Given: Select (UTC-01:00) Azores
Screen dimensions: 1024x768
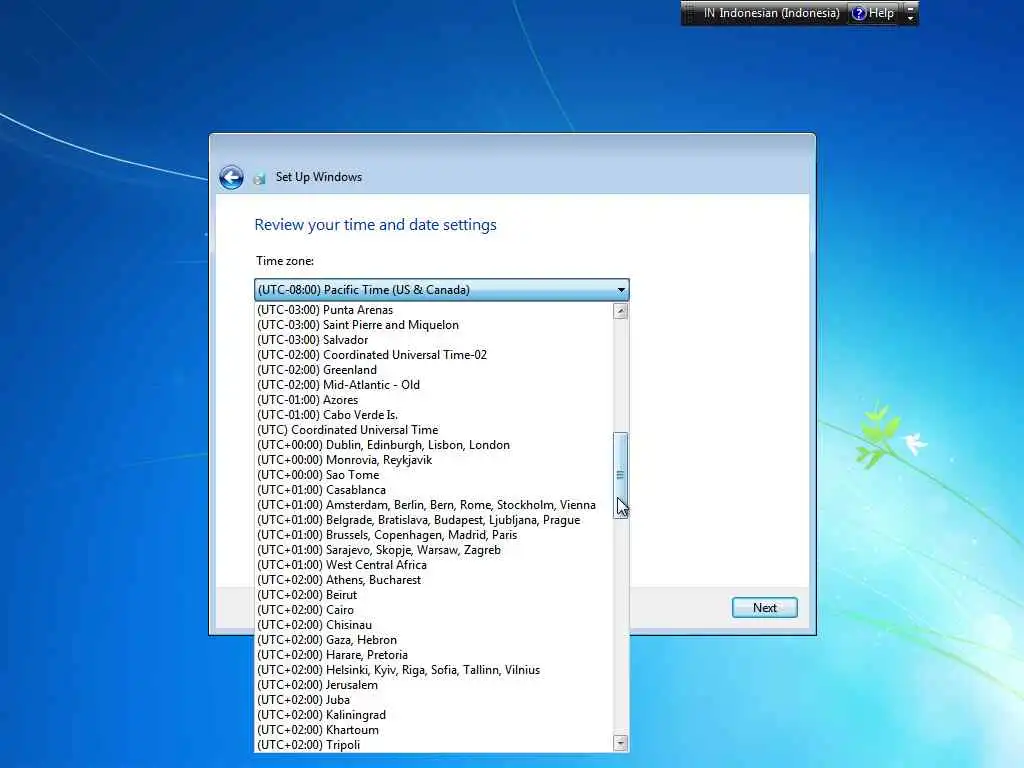Looking at the screenshot, I should click(x=434, y=400).
